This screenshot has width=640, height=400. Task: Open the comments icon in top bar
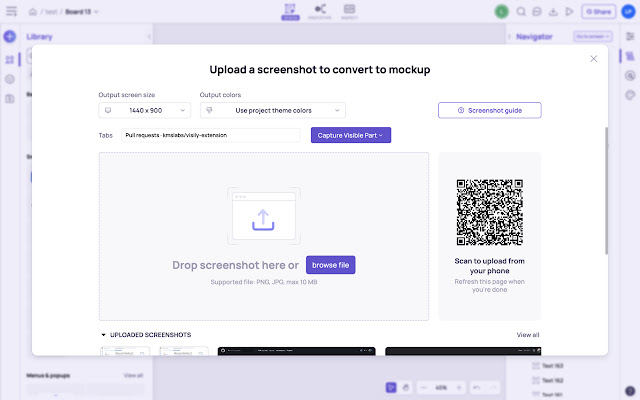pyautogui.click(x=537, y=11)
